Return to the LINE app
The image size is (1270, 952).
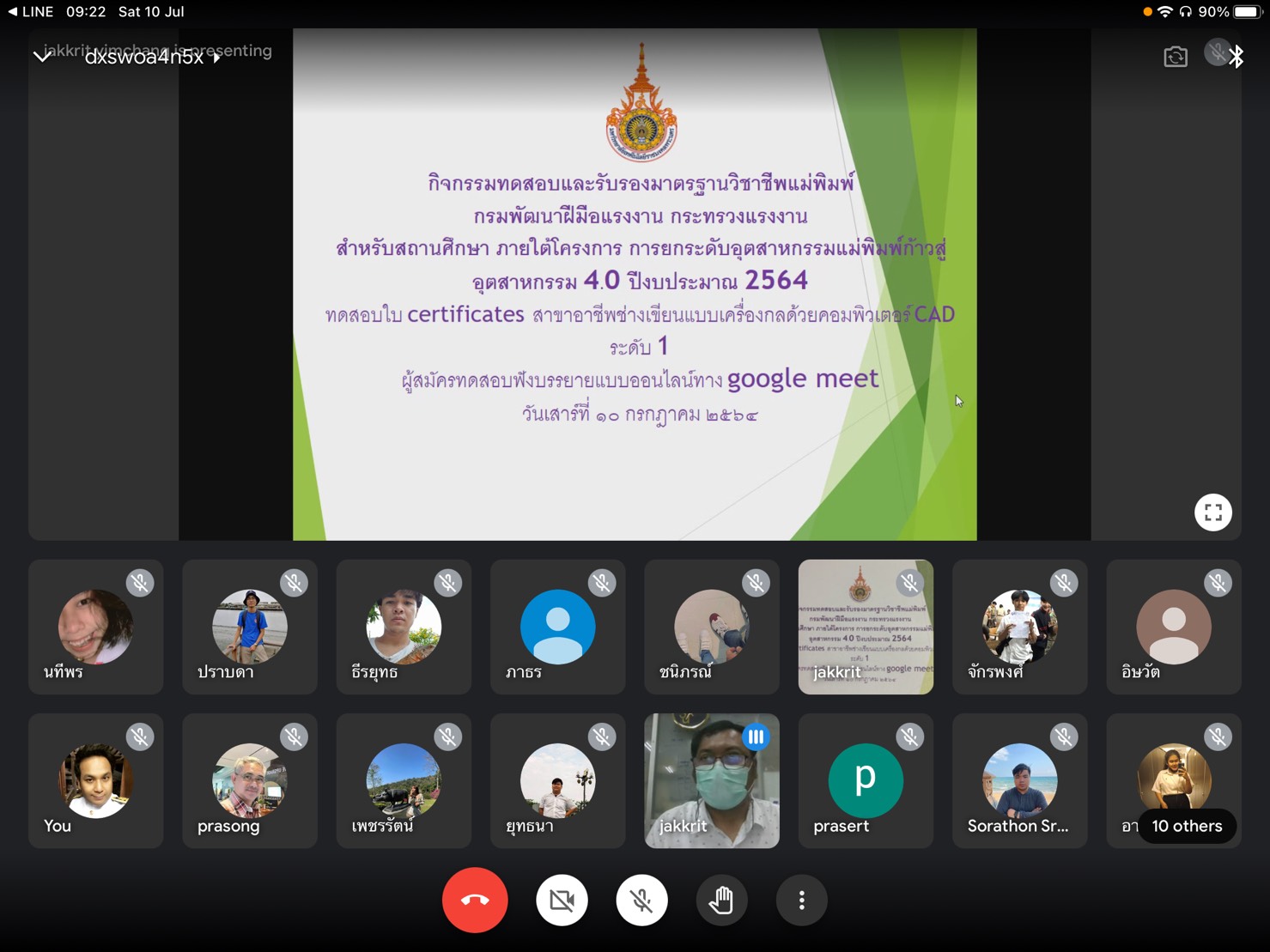(x=30, y=11)
